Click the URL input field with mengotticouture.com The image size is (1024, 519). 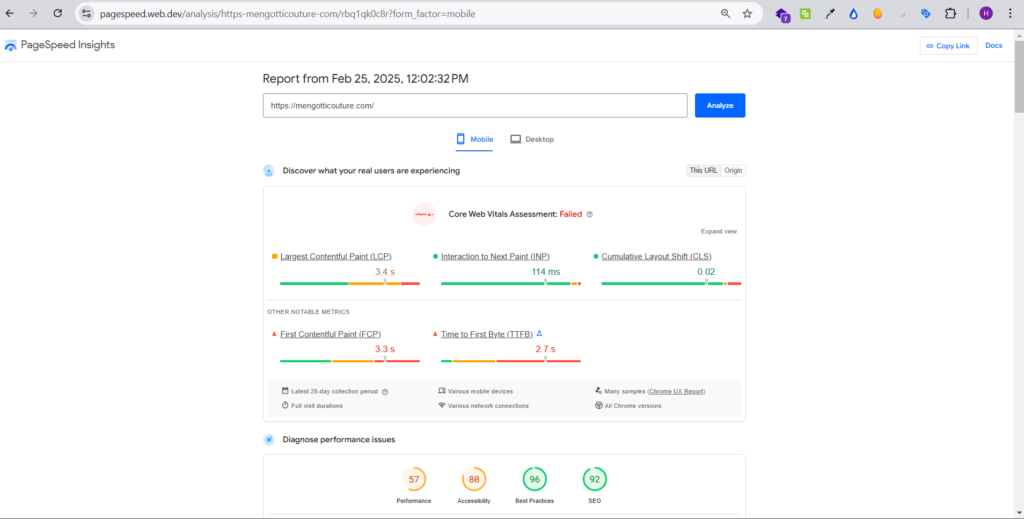click(475, 105)
